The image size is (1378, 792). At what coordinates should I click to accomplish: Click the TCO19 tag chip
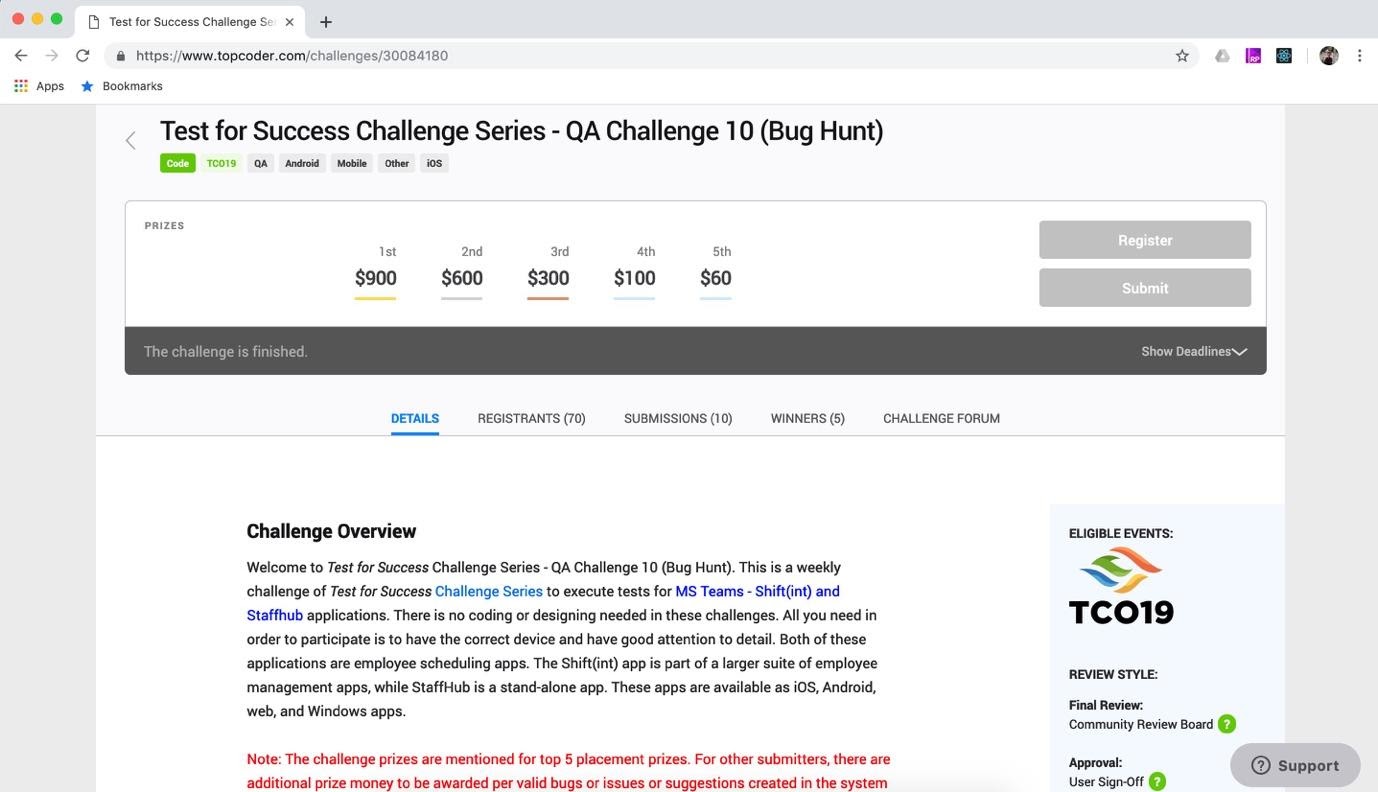221,163
